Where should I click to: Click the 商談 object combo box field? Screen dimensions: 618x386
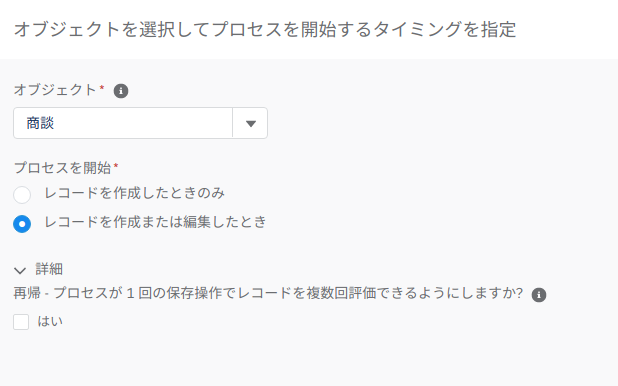coord(140,123)
